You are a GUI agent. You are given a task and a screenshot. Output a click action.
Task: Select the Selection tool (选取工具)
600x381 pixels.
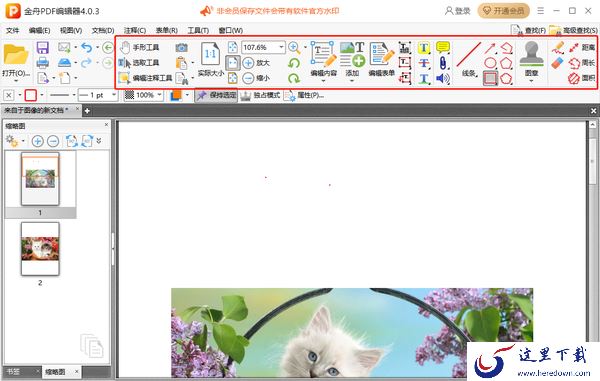(139, 63)
